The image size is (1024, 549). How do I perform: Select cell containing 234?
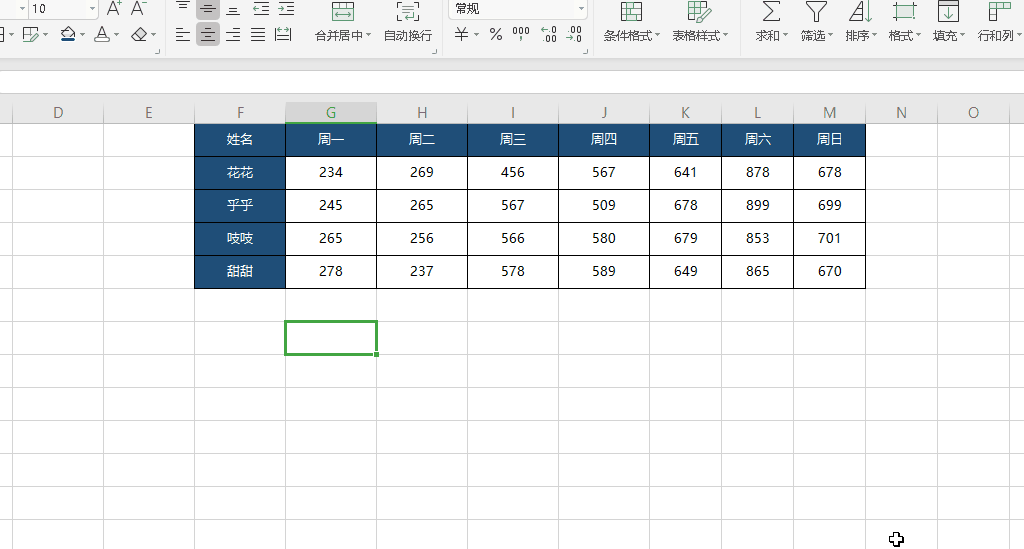331,173
